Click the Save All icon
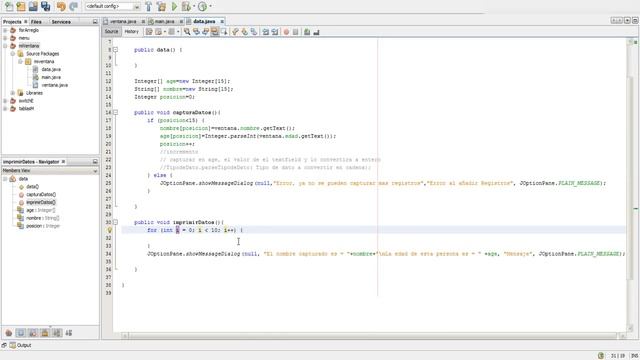Image resolution: width=640 pixels, height=360 pixels. [46, 6]
